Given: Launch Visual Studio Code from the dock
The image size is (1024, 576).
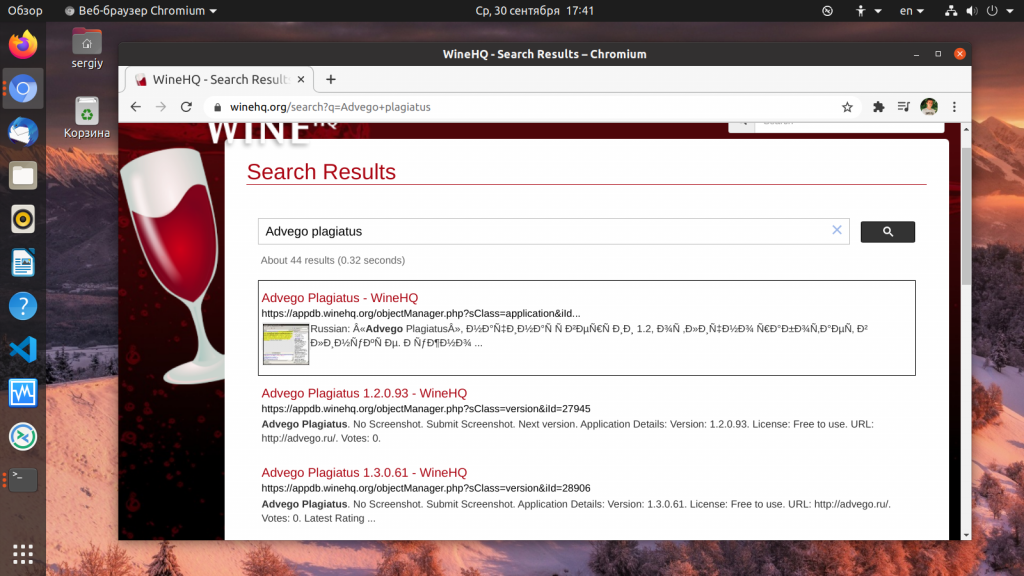Looking at the screenshot, I should tap(23, 349).
